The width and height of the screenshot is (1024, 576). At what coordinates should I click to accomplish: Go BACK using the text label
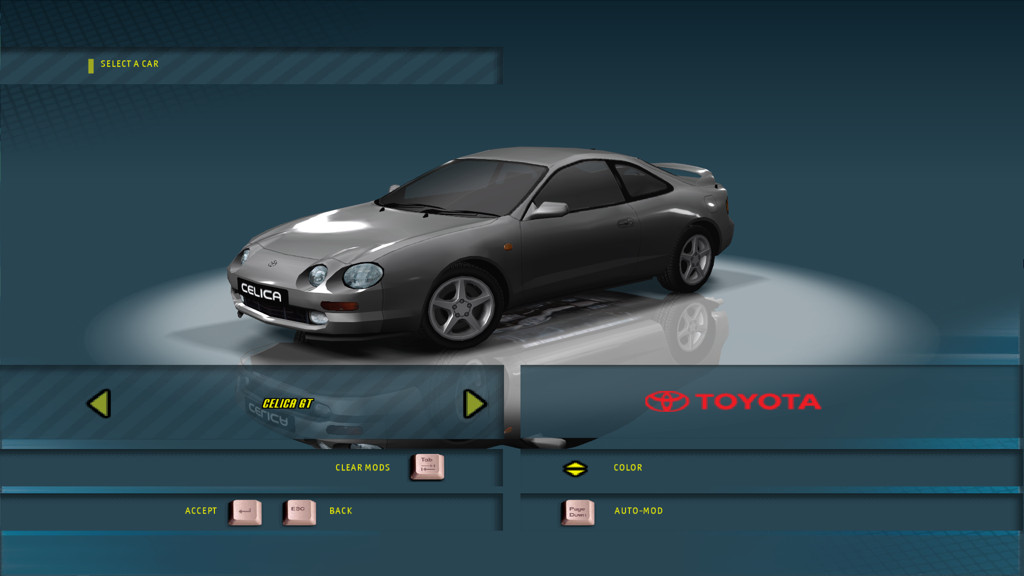pyautogui.click(x=341, y=511)
